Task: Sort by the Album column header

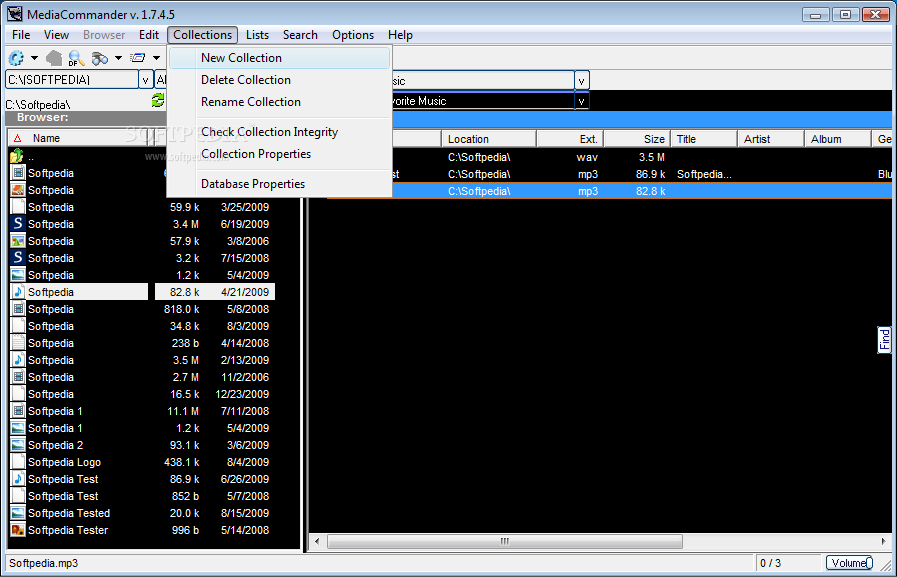Action: (838, 139)
